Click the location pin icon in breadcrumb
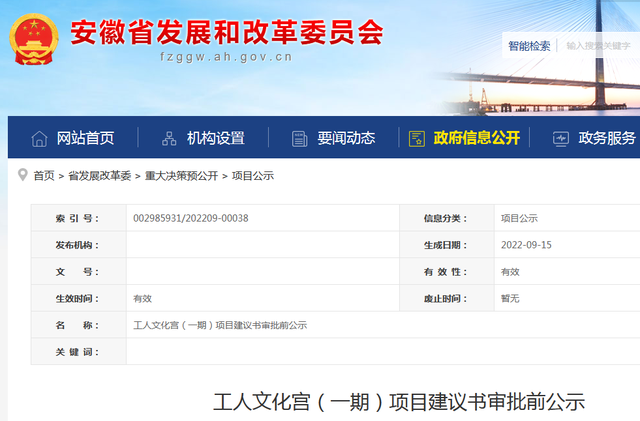Viewport: 640px width, 421px height. click(23, 175)
